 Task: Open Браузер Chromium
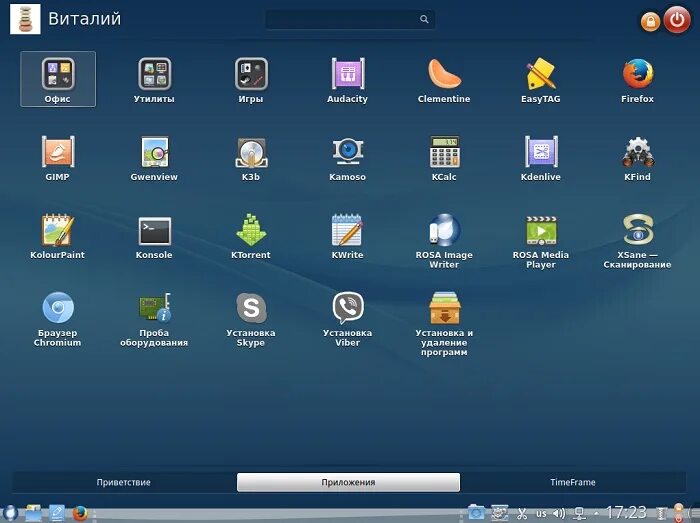(x=58, y=319)
